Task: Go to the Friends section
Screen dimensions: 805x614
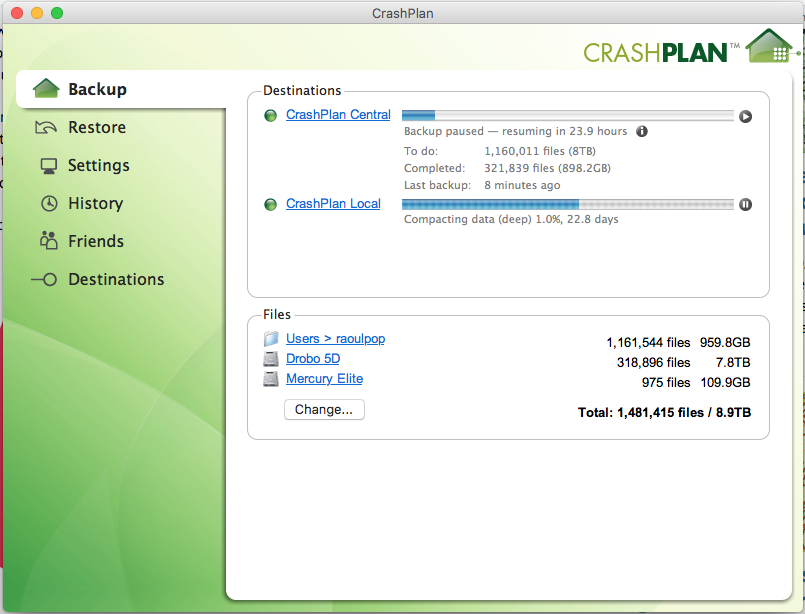Action: (96, 241)
